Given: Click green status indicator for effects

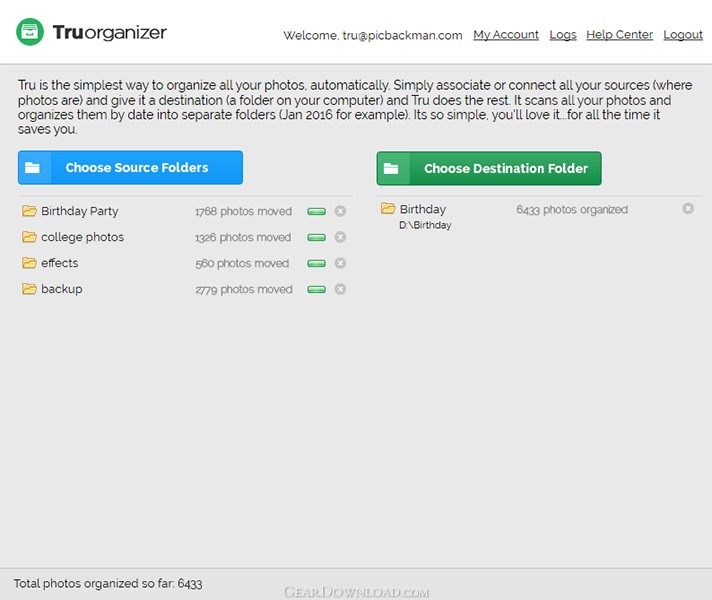Looking at the screenshot, I should pyautogui.click(x=316, y=263).
